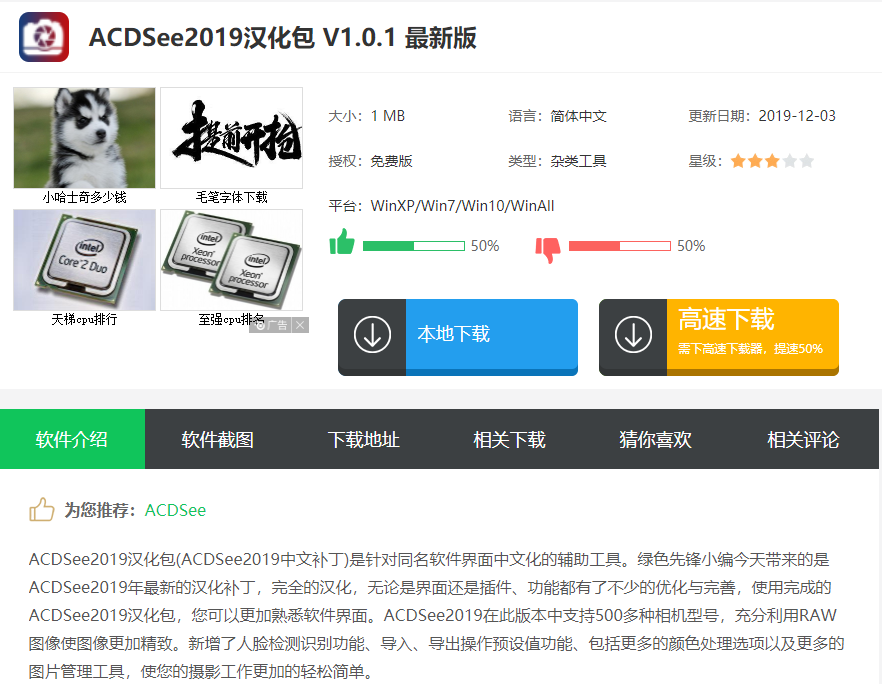Switch to the 软件截图 tab
Image resolution: width=882 pixels, height=684 pixels.
pyautogui.click(x=218, y=439)
